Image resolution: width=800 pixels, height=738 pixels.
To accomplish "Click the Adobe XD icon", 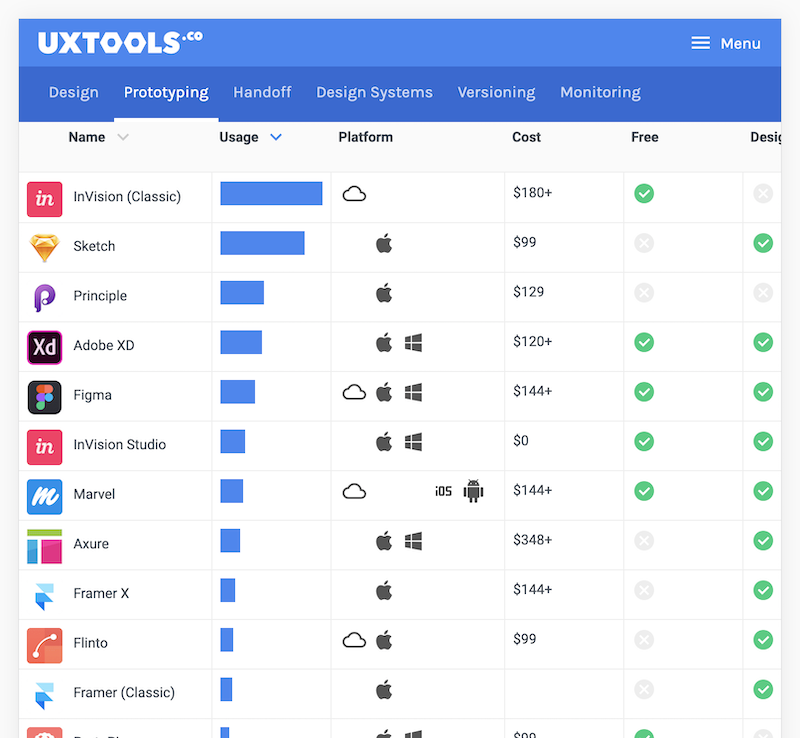I will [44, 348].
